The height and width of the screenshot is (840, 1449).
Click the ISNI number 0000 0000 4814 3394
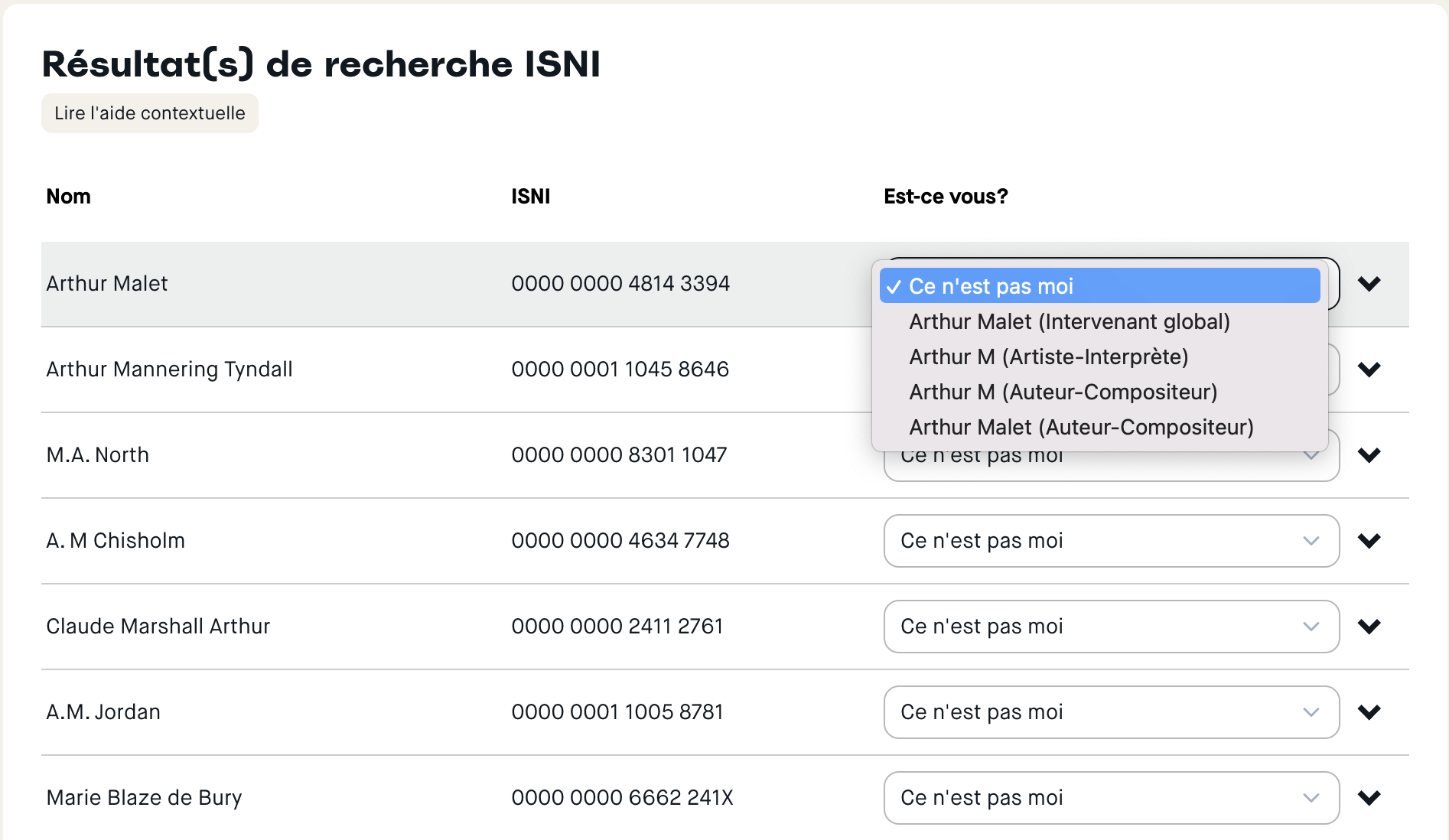pyautogui.click(x=620, y=284)
